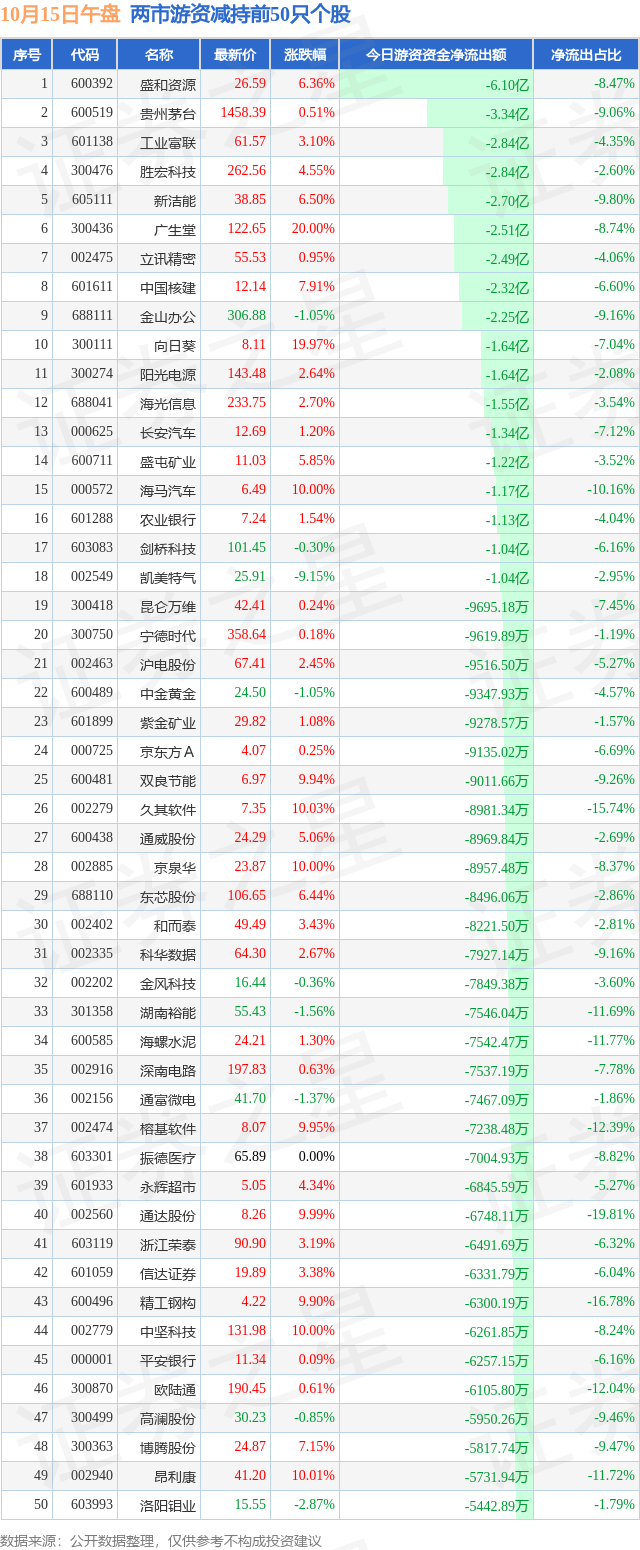Click the 代码 column header
This screenshot has height=1550, width=640.
(85, 54)
